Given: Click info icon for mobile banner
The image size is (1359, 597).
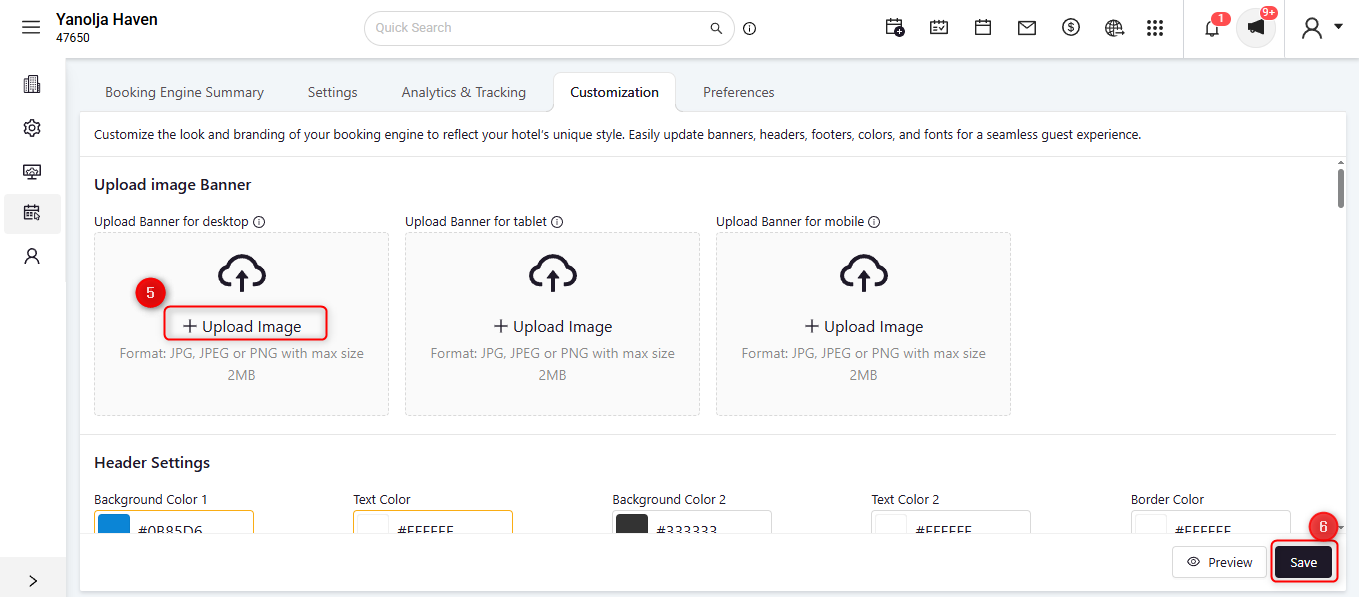Looking at the screenshot, I should (874, 222).
